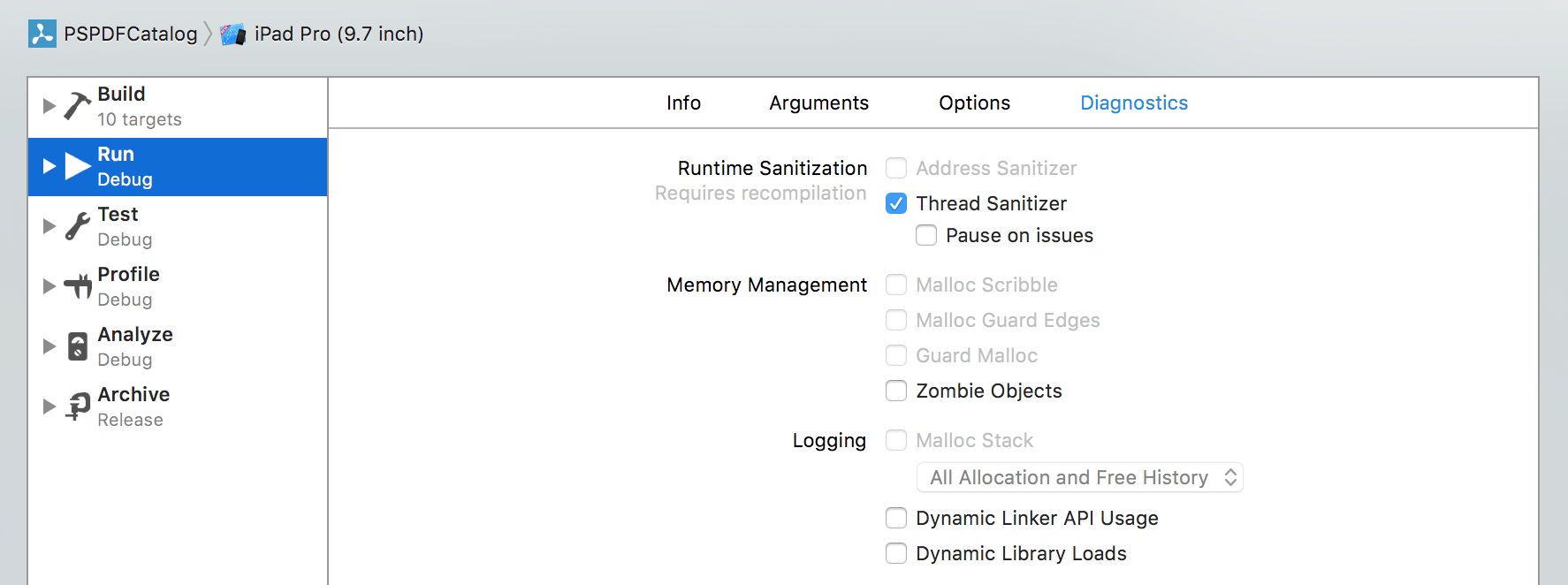The height and width of the screenshot is (585, 1568).
Task: Expand the Build section disclosure triangle
Action: point(49,106)
